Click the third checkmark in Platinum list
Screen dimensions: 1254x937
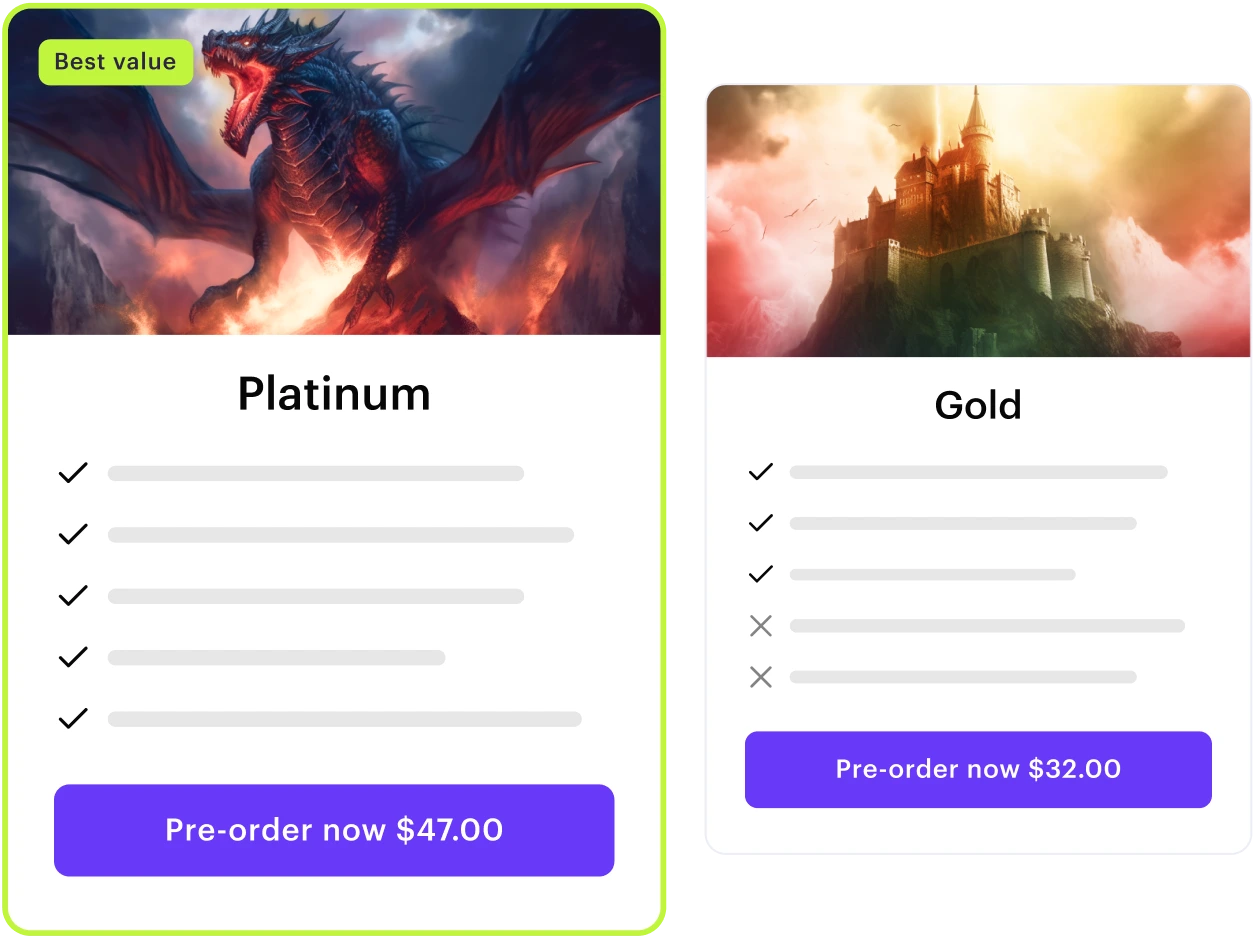(73, 596)
